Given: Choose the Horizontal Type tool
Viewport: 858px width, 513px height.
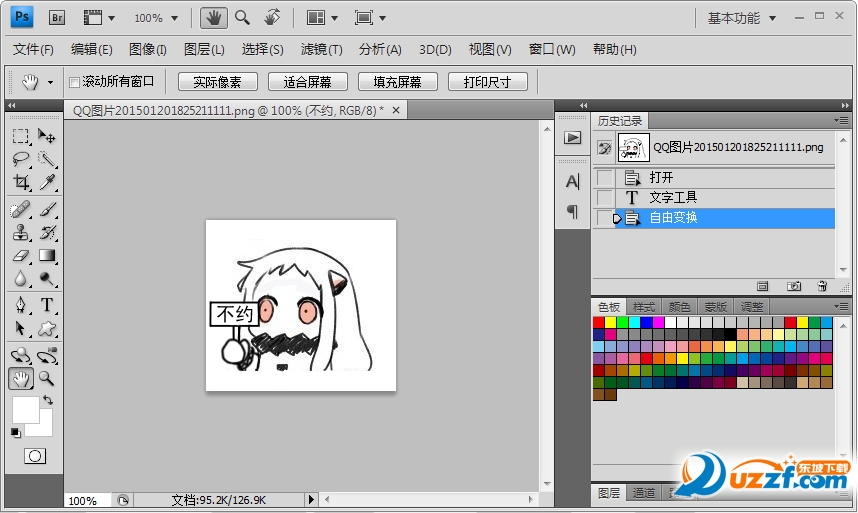Looking at the screenshot, I should [46, 305].
